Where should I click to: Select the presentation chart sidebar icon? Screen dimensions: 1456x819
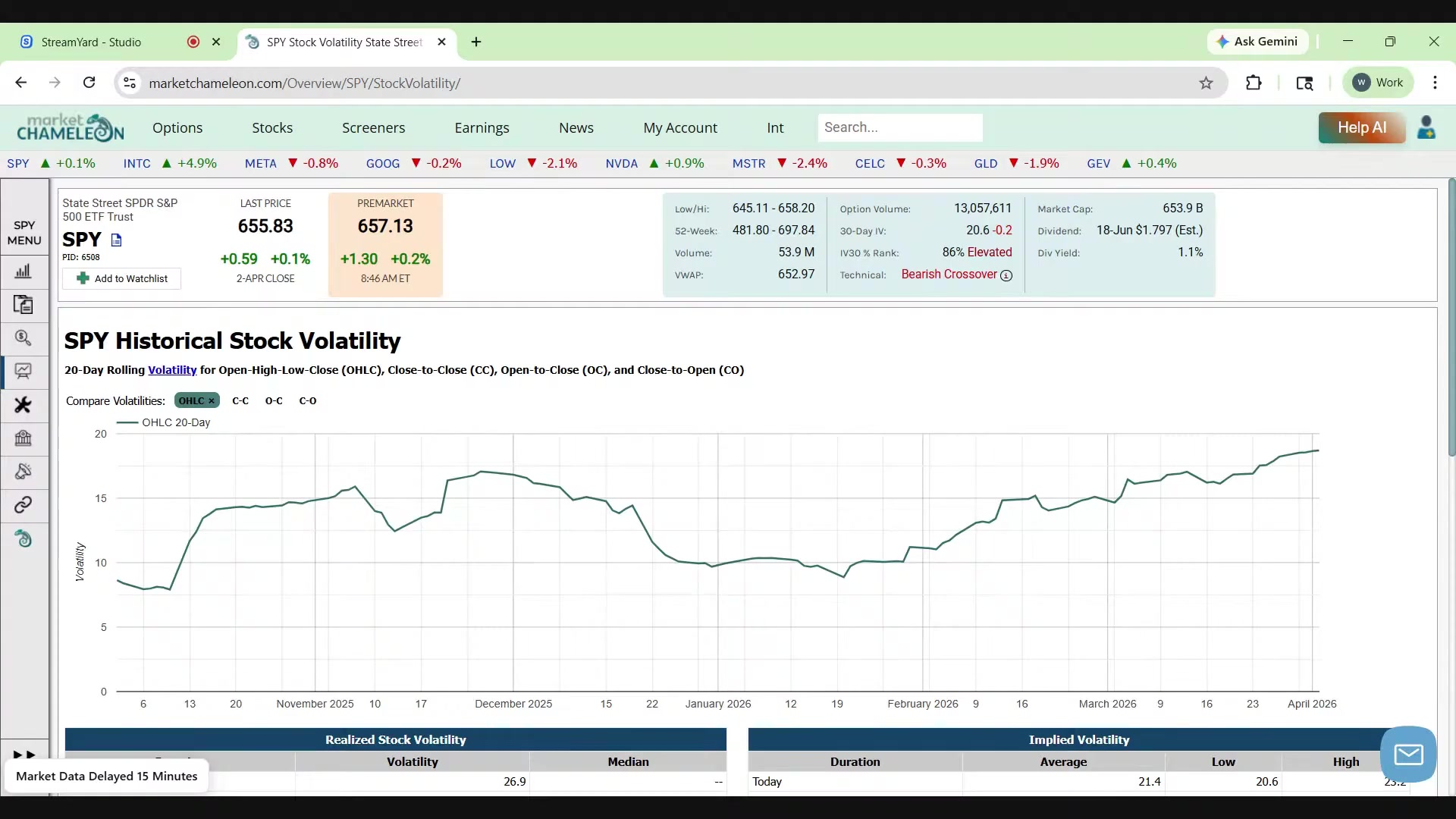(24, 372)
